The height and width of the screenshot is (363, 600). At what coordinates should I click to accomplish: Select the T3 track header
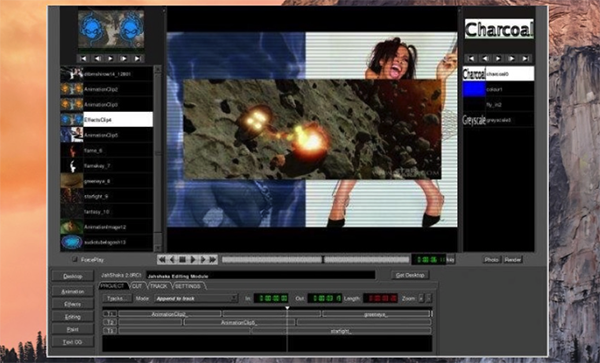pos(110,331)
